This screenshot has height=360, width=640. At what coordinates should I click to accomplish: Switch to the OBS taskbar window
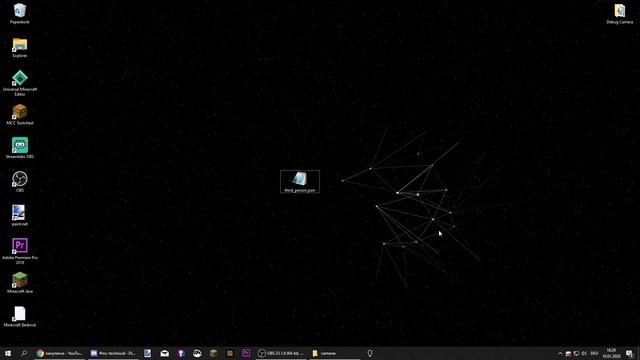[x=281, y=353]
